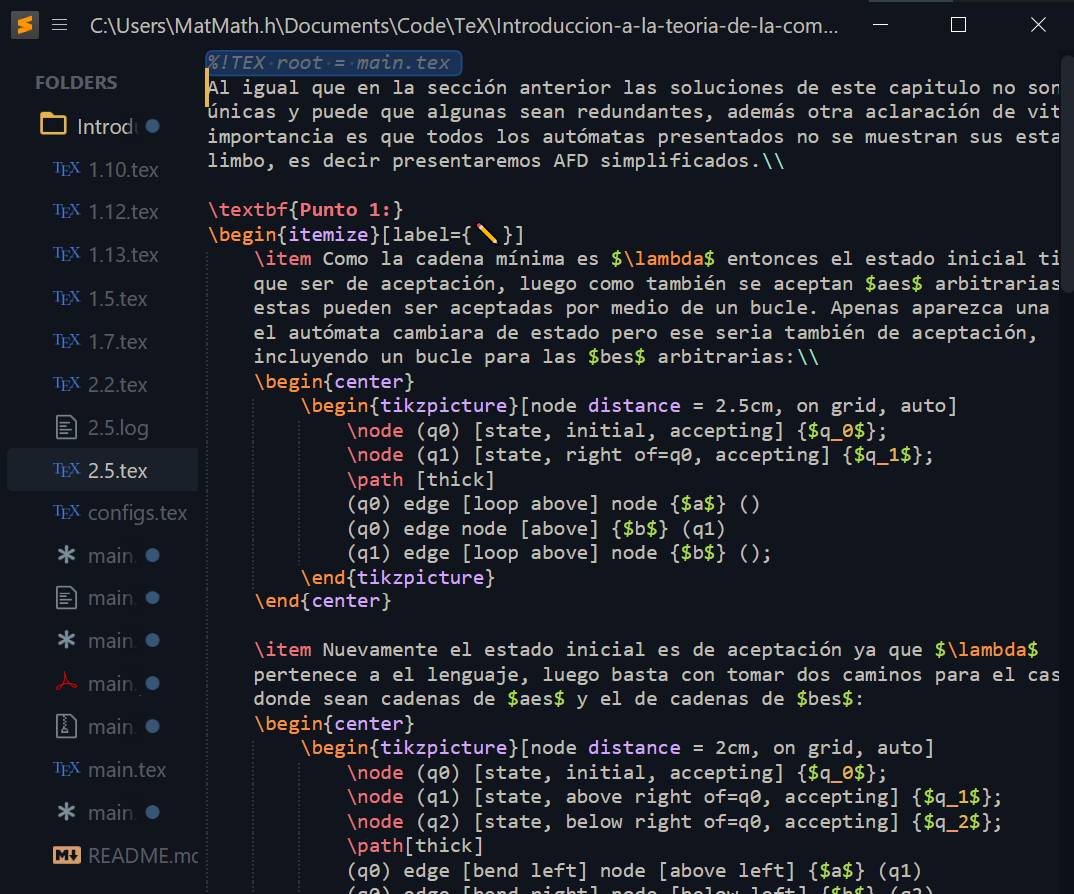Place cursor on '%!TEX root = main.tex' comment

point(329,63)
